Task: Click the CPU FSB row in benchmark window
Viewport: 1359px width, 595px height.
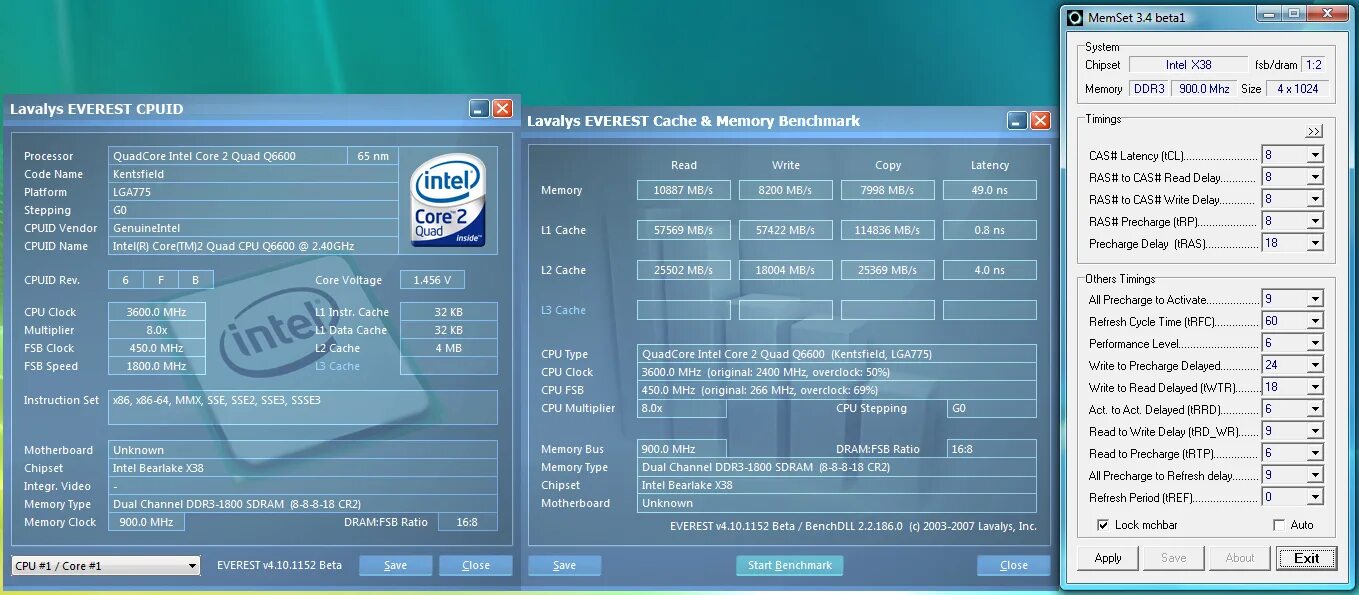Action: (837, 390)
